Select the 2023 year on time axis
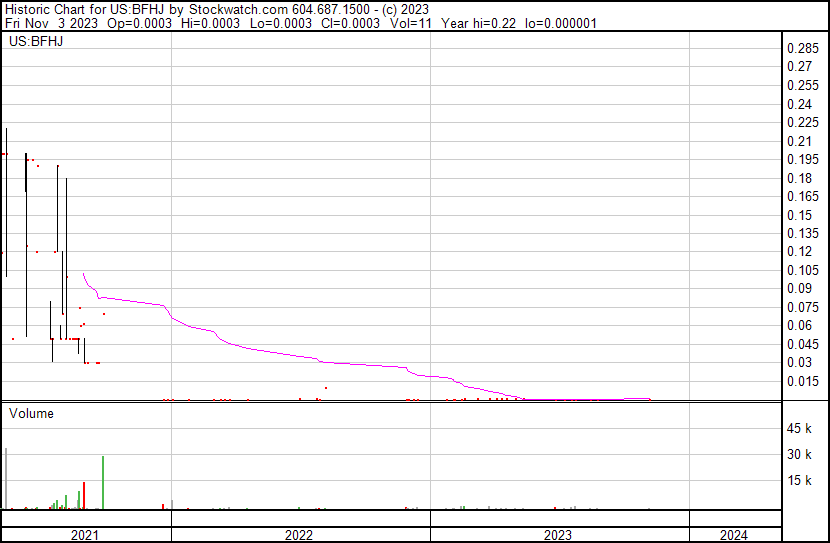Viewport: 830px width, 543px height. point(558,535)
